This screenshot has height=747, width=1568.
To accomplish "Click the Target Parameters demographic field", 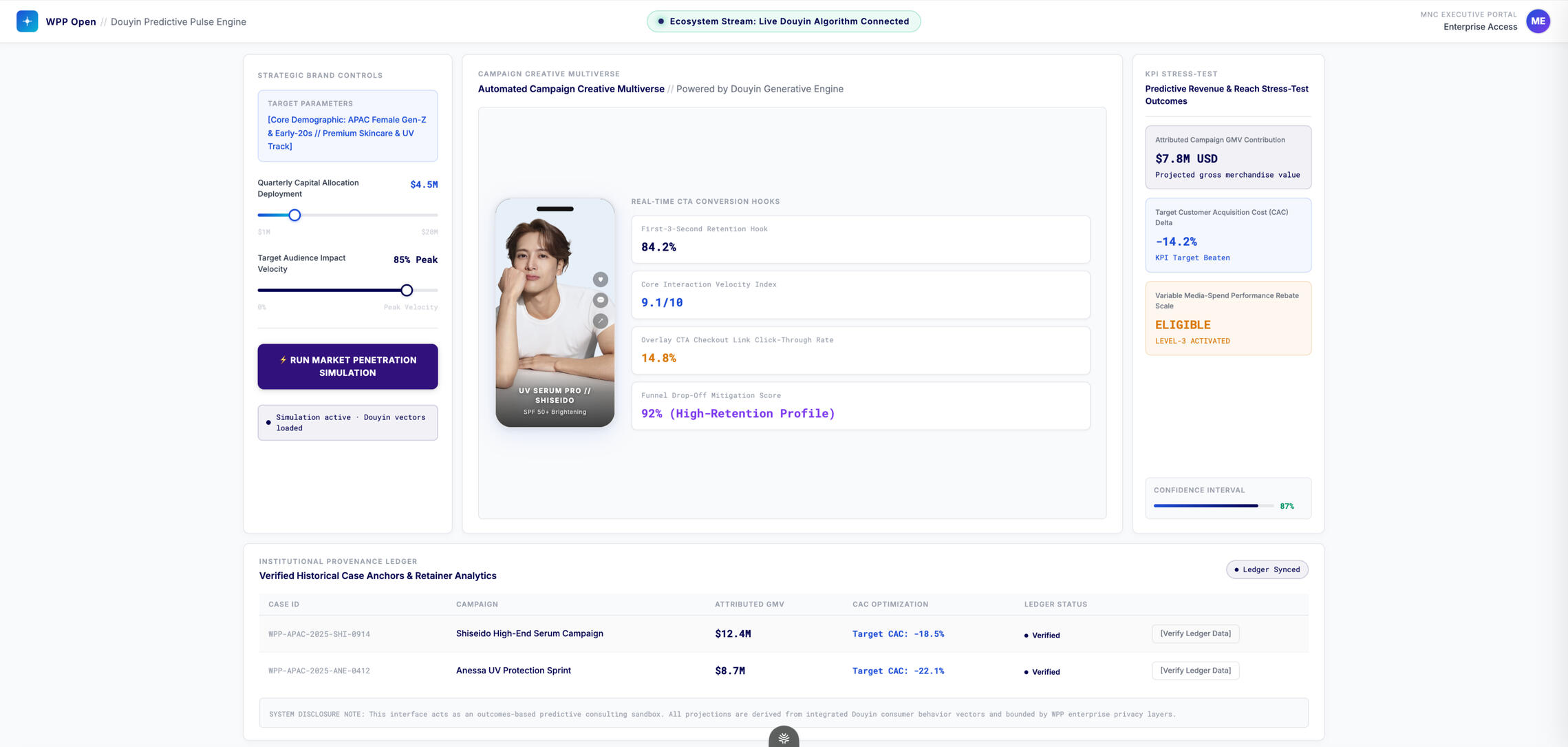I will click(347, 126).
